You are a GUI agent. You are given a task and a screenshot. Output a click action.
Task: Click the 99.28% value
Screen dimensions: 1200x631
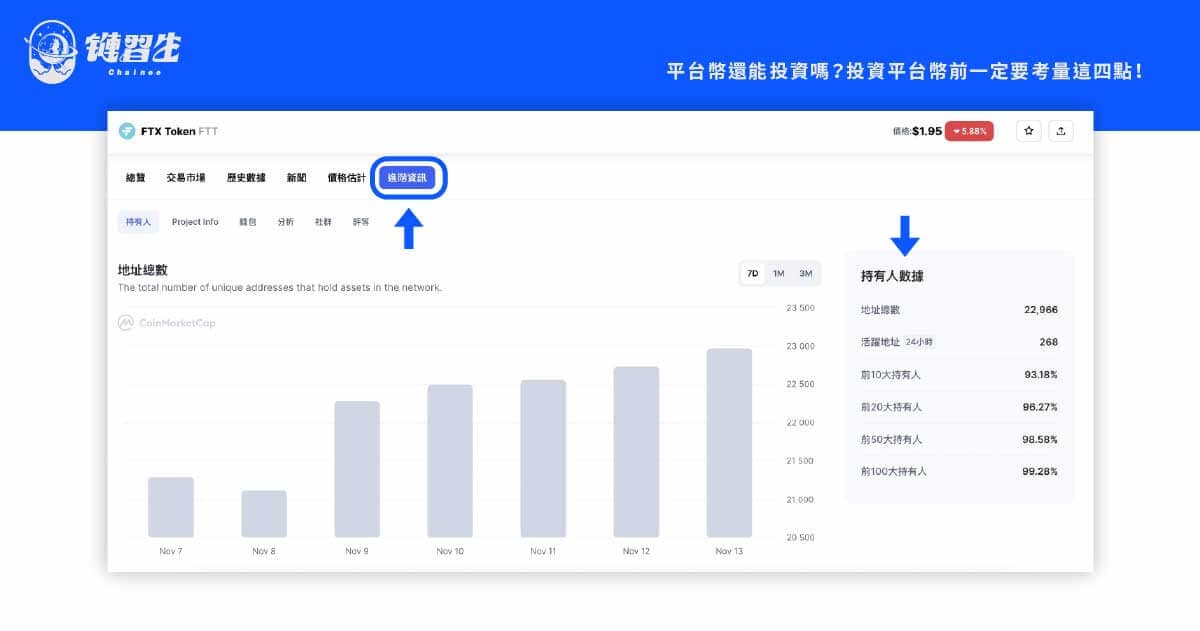(x=1041, y=471)
